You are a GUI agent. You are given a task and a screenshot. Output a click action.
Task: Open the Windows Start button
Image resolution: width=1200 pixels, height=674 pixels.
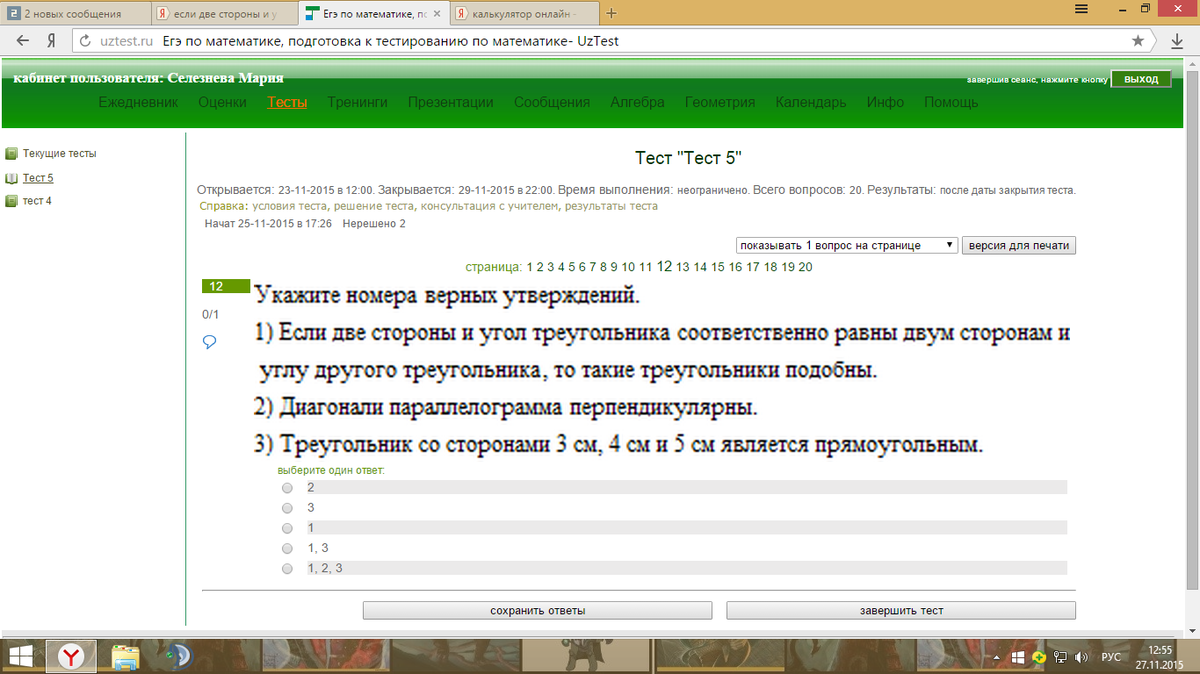coord(21,656)
